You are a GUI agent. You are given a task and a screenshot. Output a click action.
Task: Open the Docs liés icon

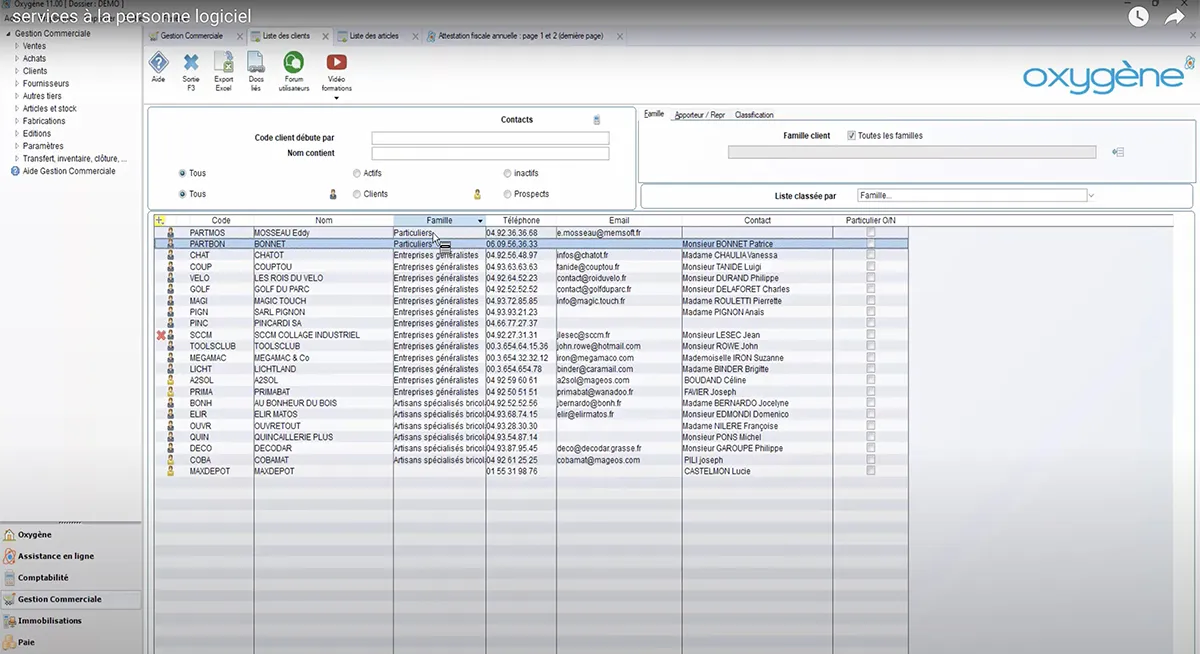pyautogui.click(x=256, y=64)
